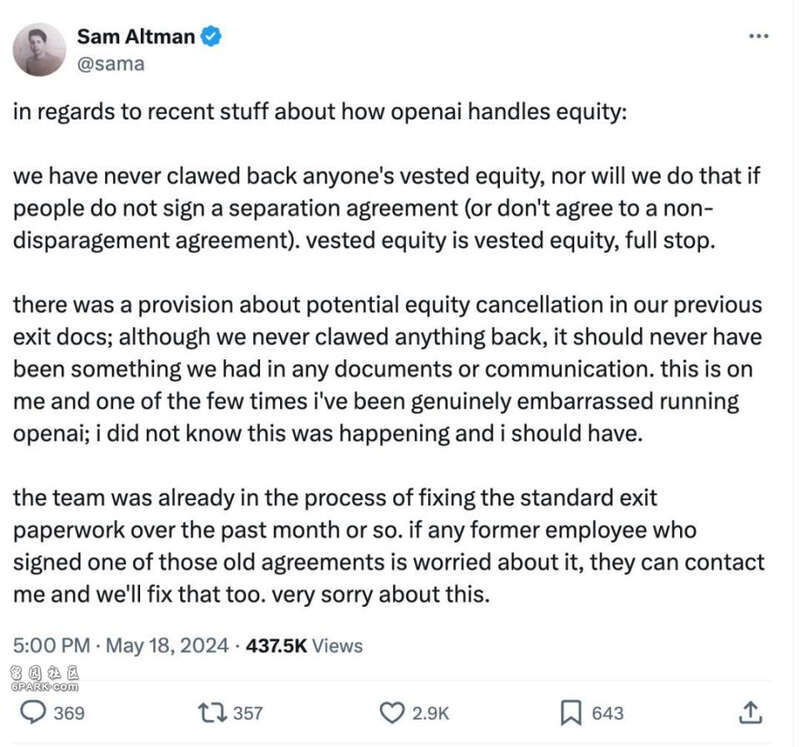Click the blue verified checkmark badge
Image resolution: width=800 pixels, height=747 pixels.
click(211, 37)
